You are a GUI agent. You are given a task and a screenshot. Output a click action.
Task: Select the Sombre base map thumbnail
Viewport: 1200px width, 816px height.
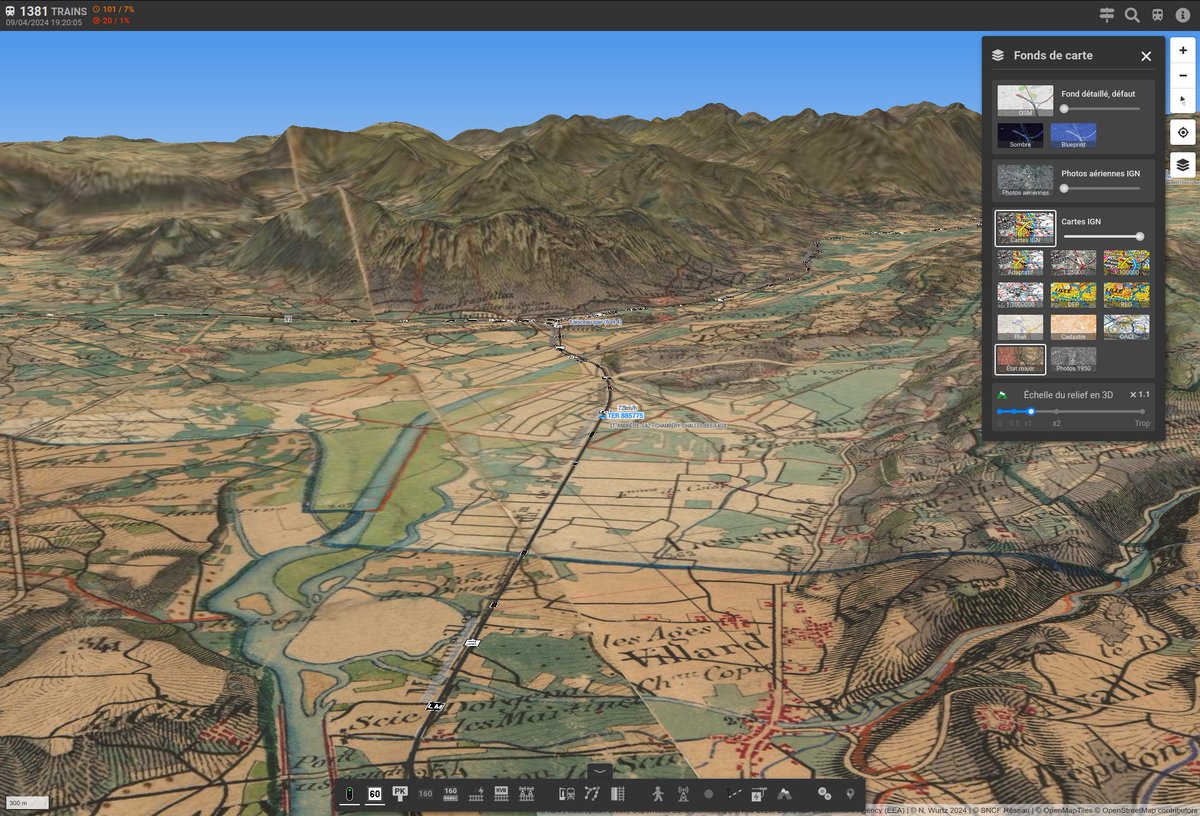tap(1020, 136)
